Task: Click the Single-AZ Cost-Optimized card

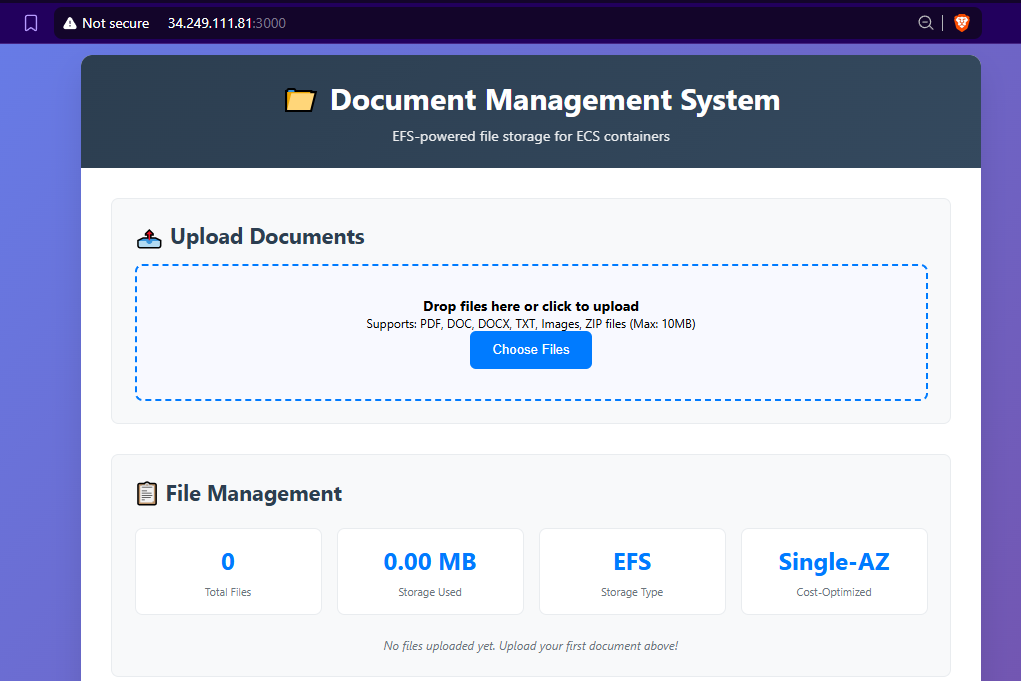Action: point(834,571)
